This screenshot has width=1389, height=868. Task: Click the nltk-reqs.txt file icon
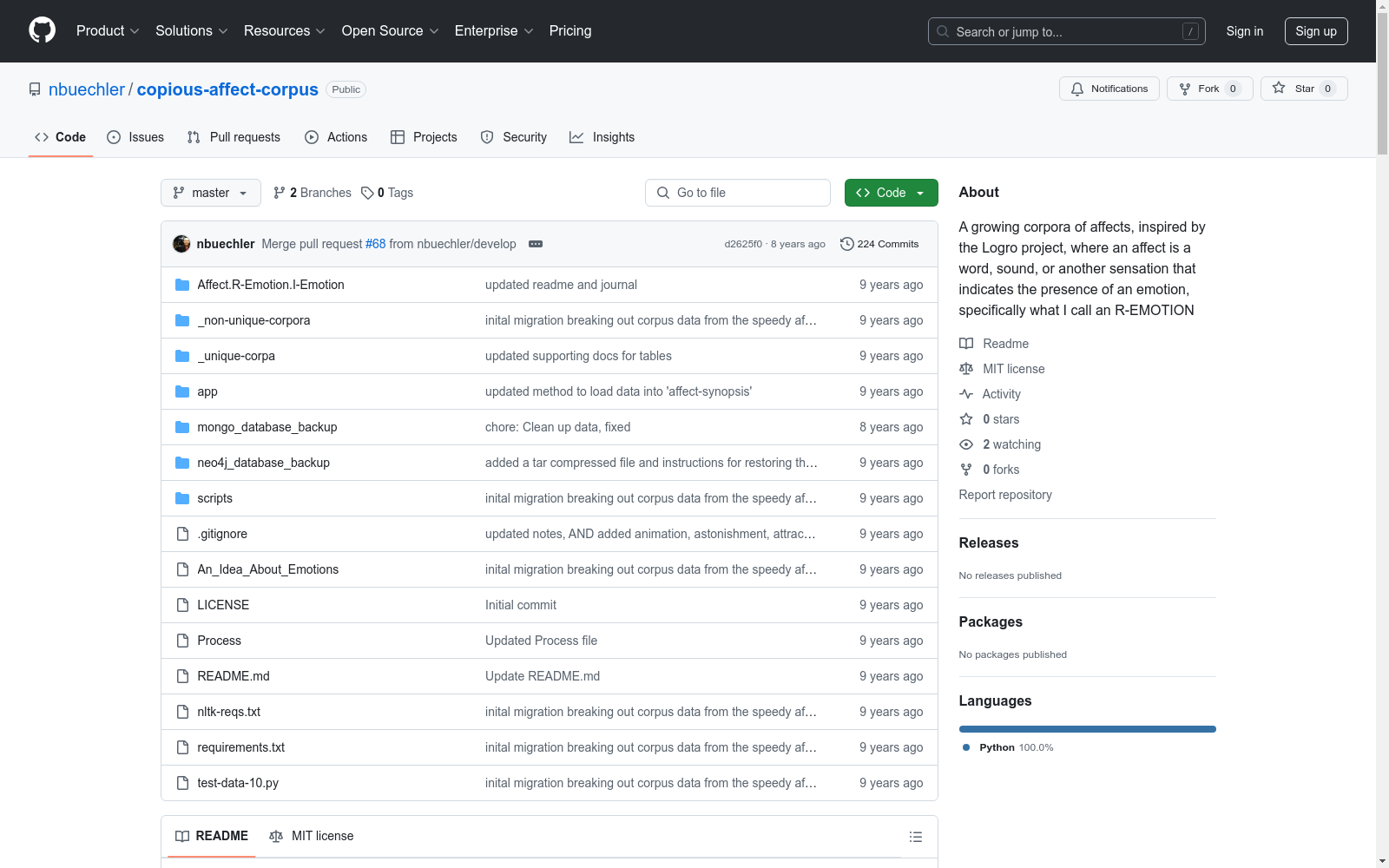click(182, 712)
